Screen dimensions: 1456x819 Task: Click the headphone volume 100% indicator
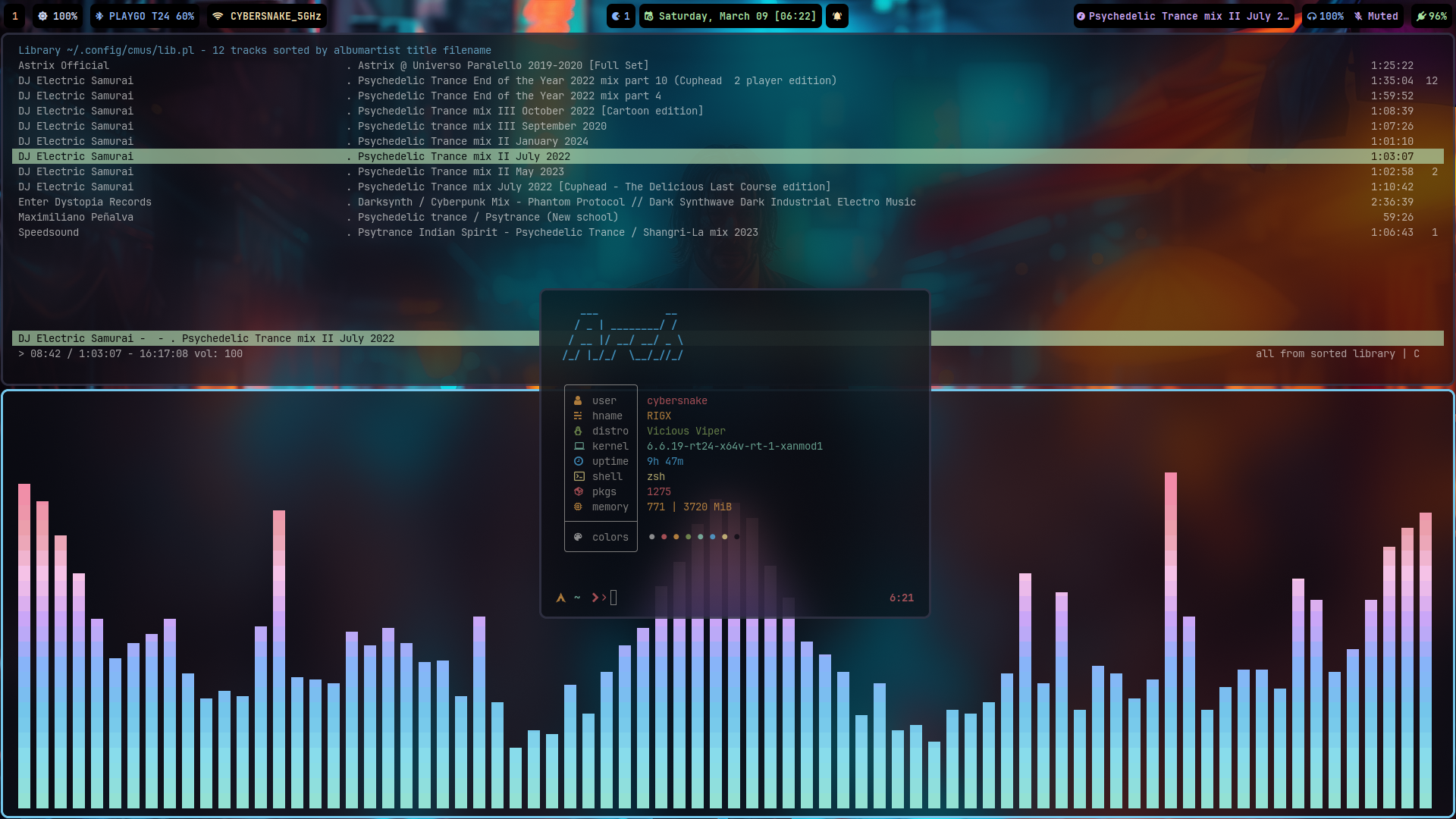[1325, 16]
